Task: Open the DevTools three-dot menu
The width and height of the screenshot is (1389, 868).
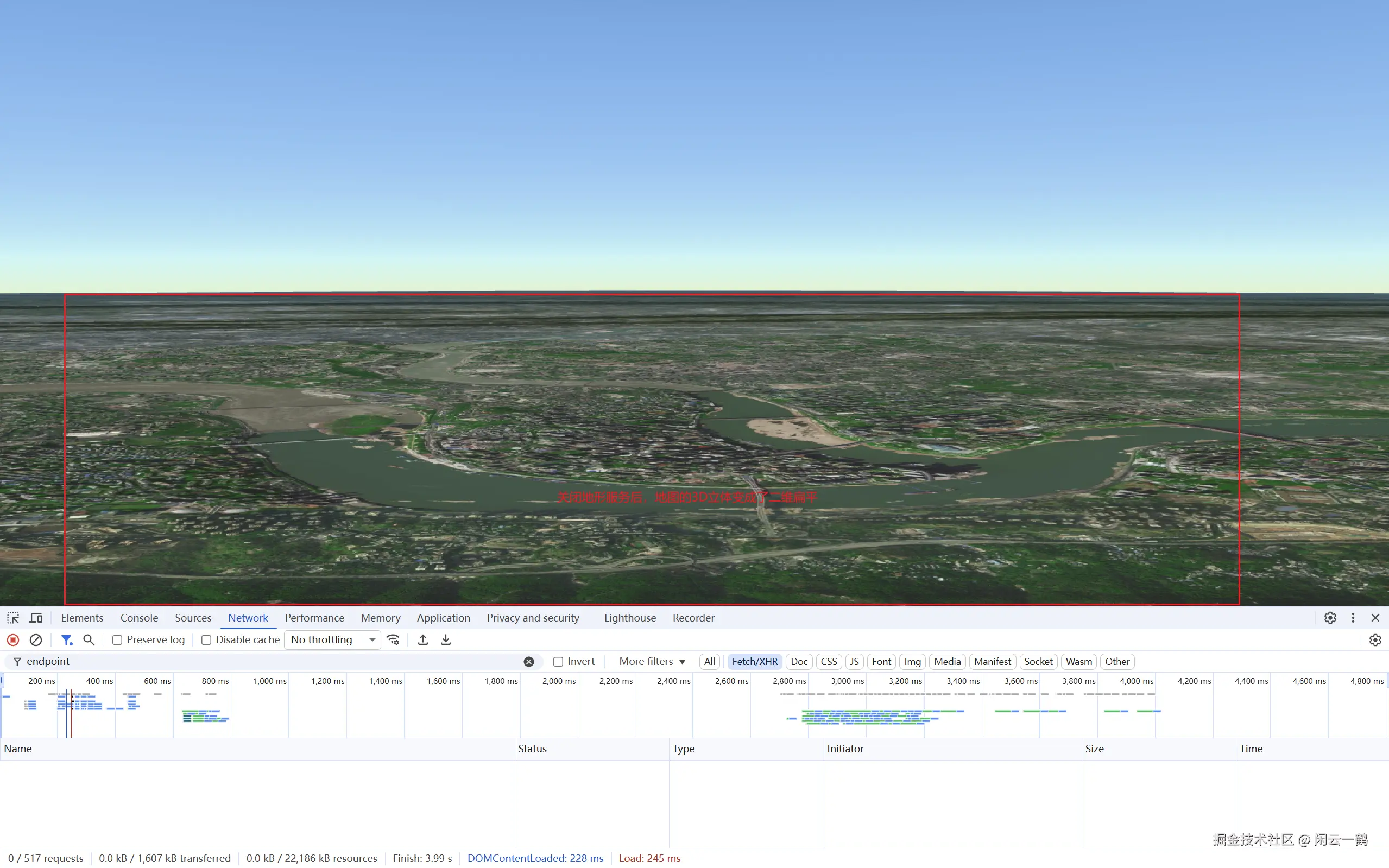Action: point(1353,618)
